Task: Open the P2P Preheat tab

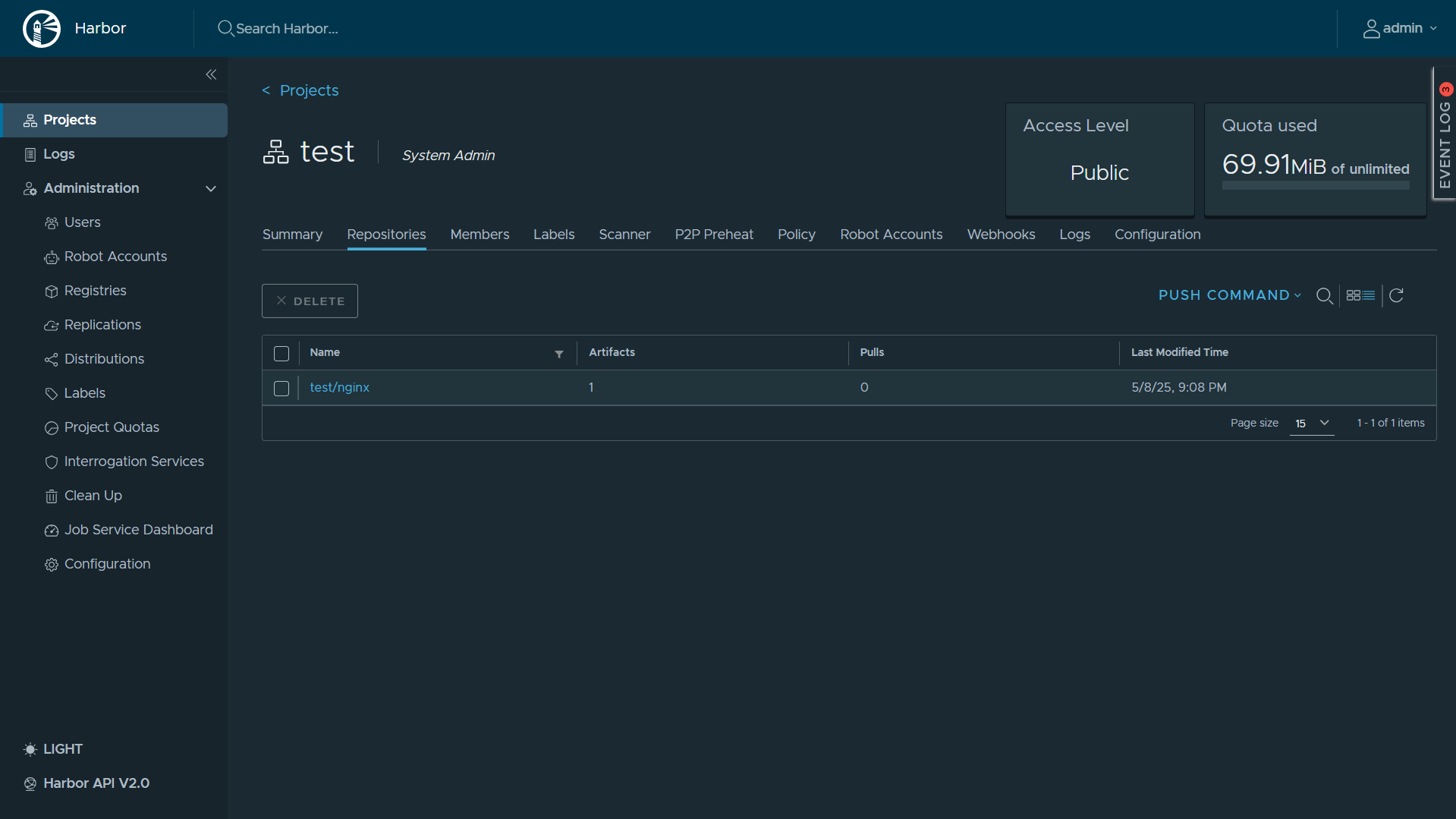Action: (714, 235)
